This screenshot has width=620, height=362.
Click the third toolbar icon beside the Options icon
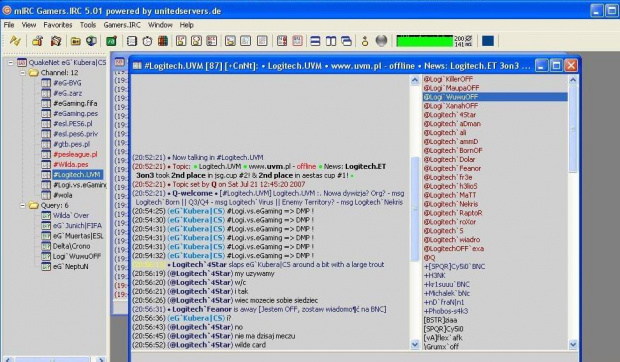point(56,41)
